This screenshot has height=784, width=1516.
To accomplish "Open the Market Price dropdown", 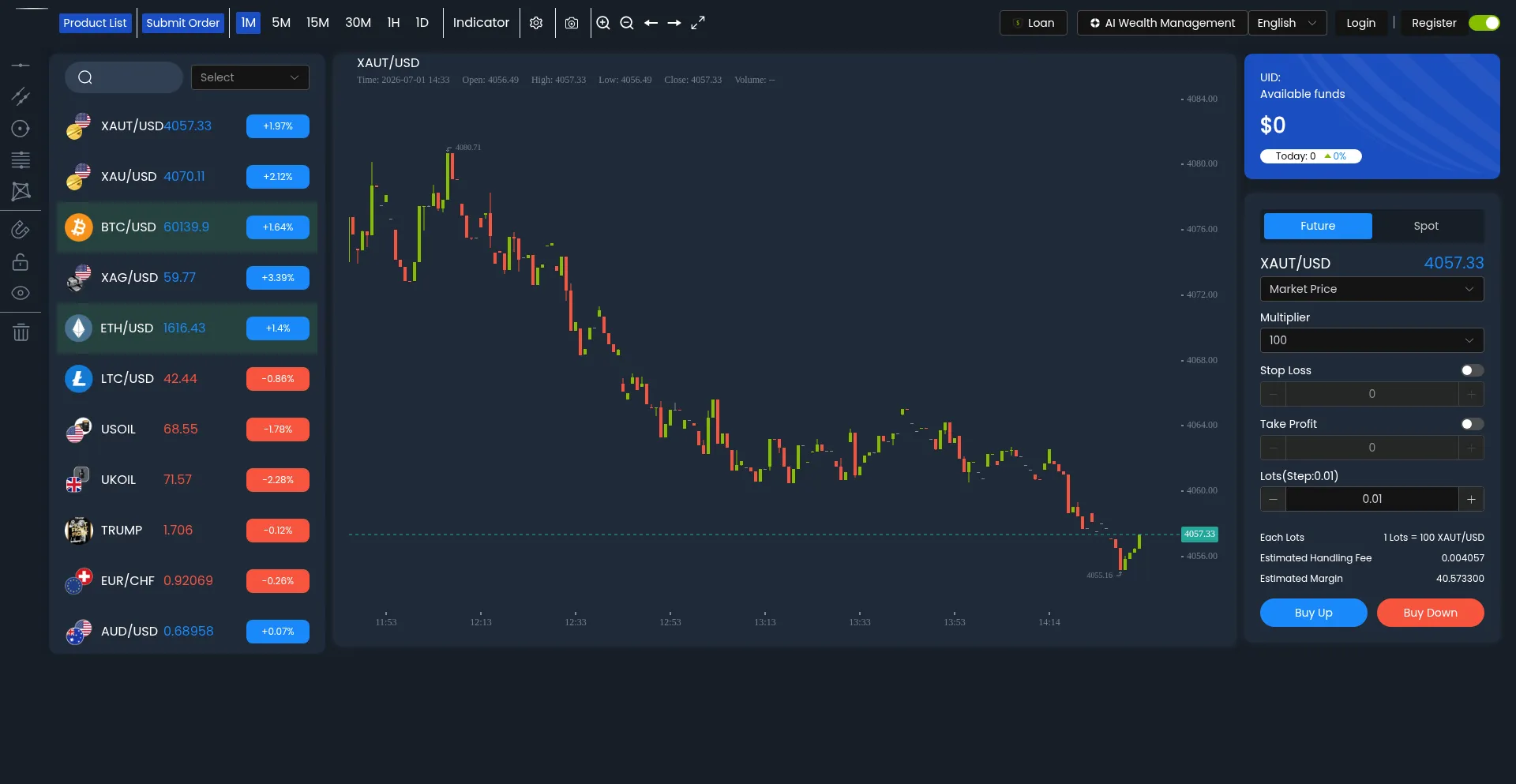I will pyautogui.click(x=1372, y=289).
